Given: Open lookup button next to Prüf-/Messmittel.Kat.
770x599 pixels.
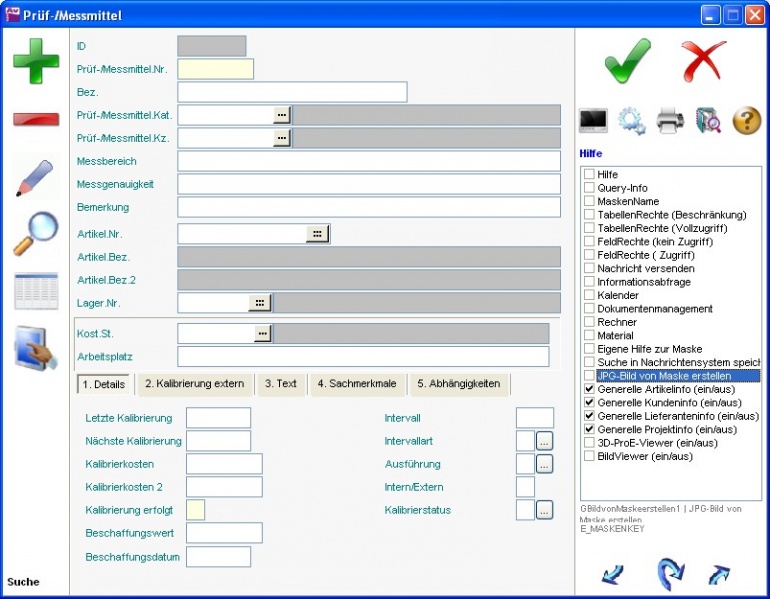Looking at the screenshot, I should tap(282, 115).
